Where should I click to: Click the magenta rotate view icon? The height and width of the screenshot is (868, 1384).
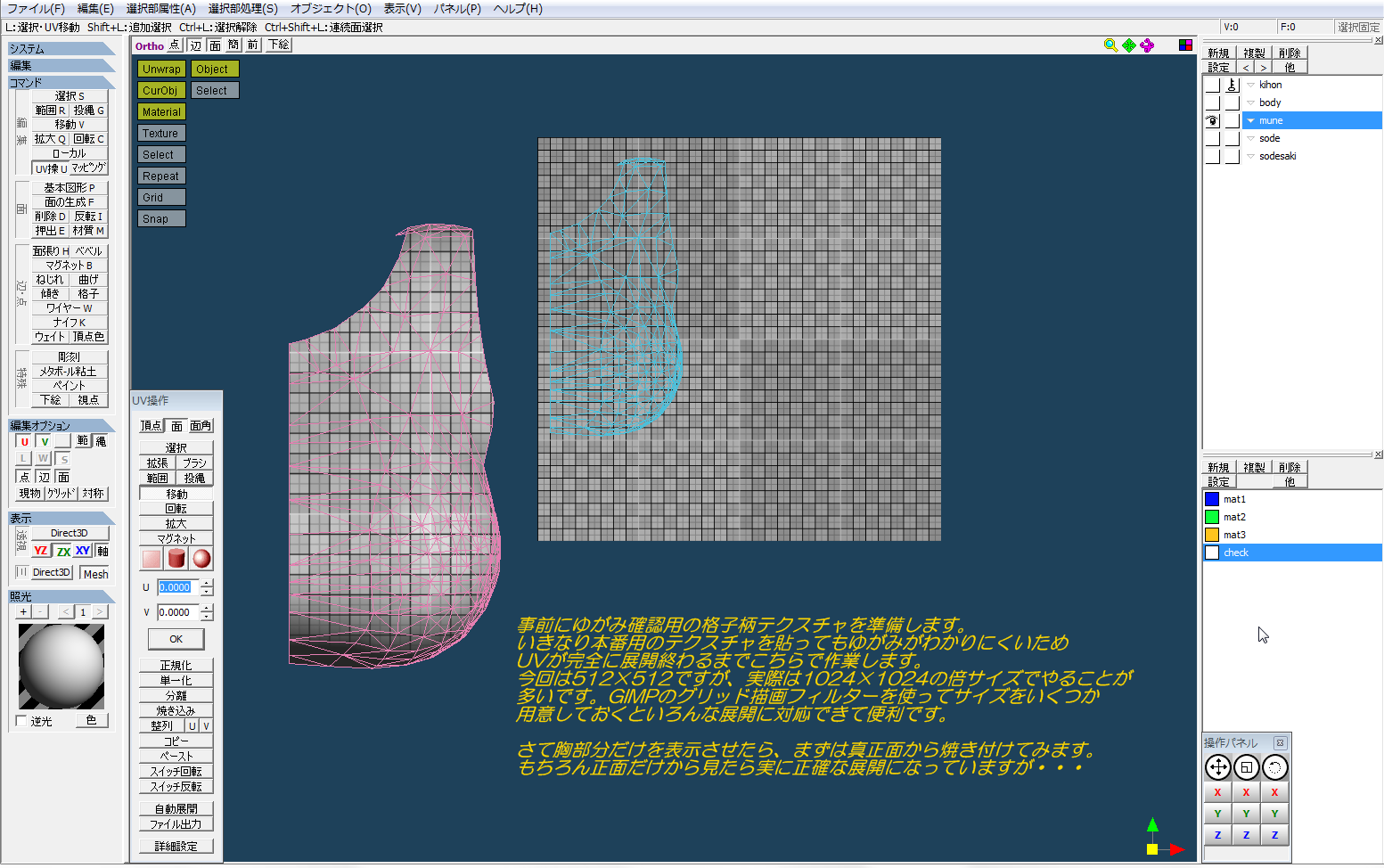(x=1147, y=45)
